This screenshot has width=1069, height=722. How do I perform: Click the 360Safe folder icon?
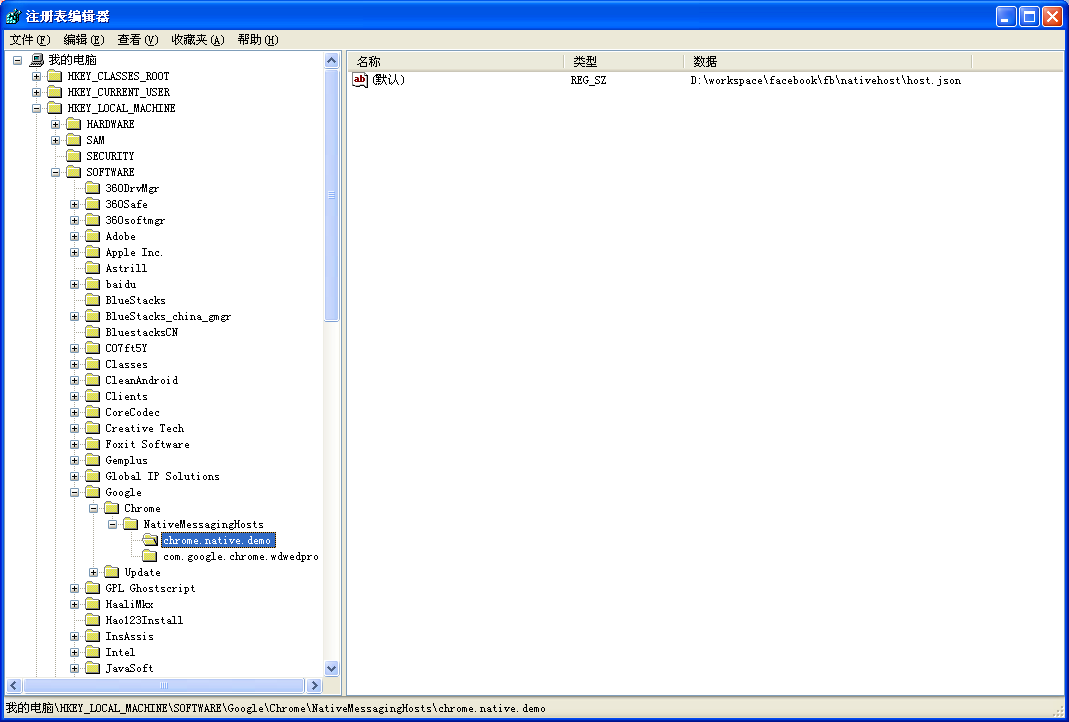pyautogui.click(x=93, y=205)
